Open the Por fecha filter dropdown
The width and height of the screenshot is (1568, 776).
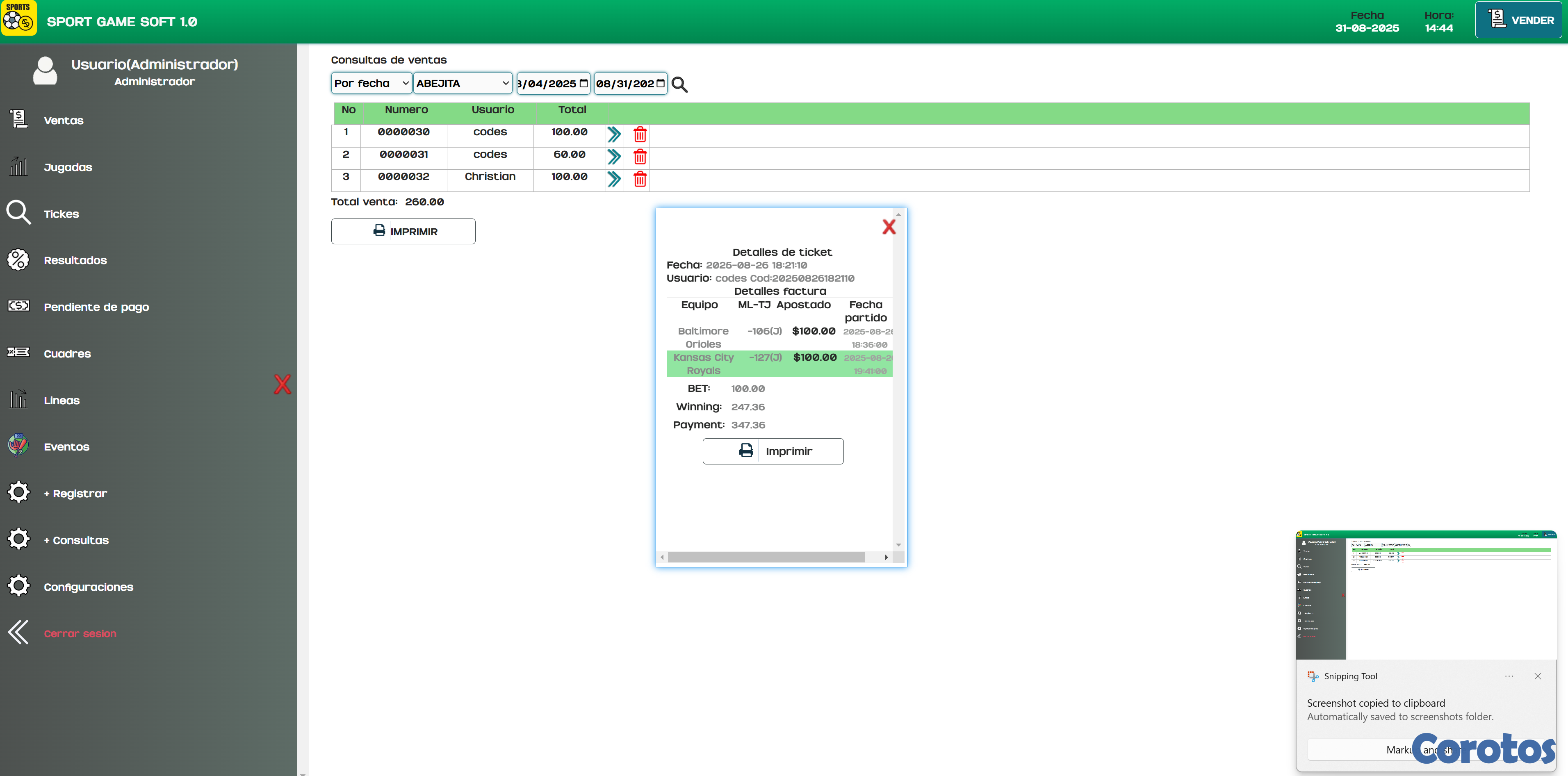click(371, 83)
